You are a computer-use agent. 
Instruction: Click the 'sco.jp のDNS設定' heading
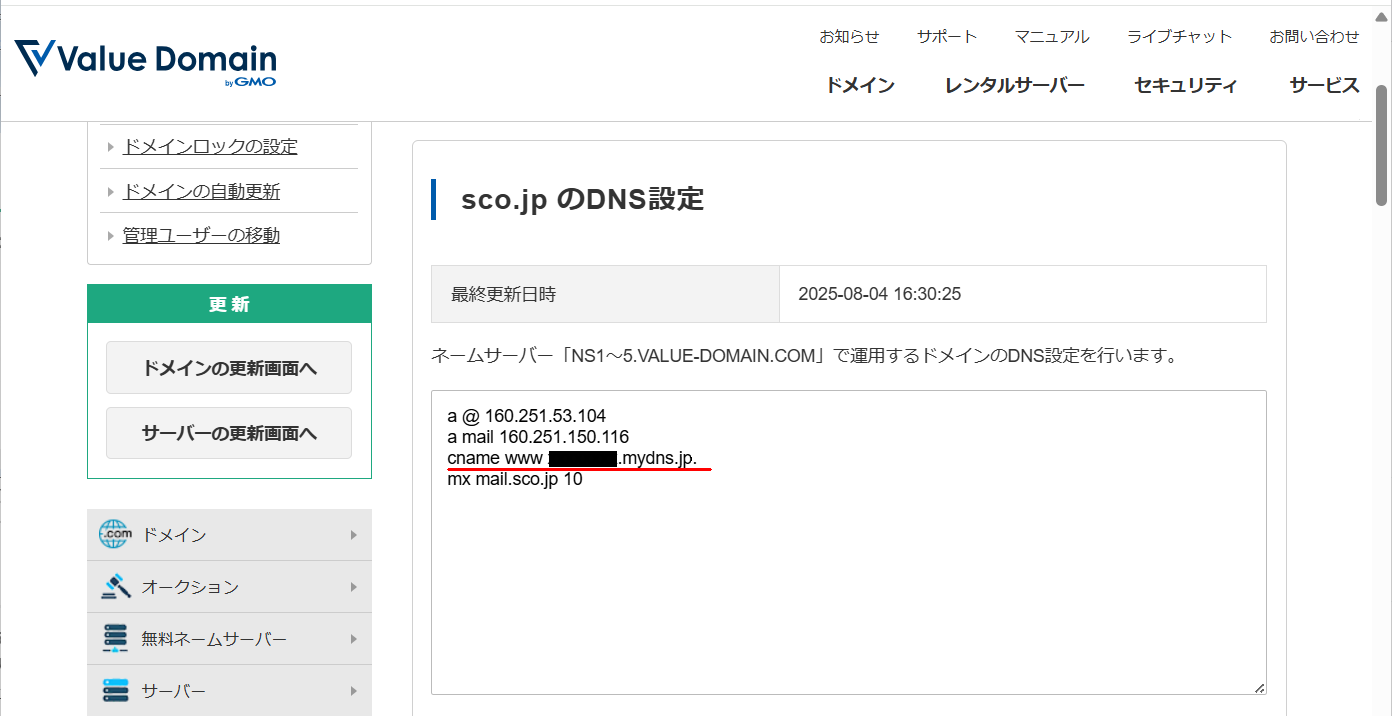point(583,199)
